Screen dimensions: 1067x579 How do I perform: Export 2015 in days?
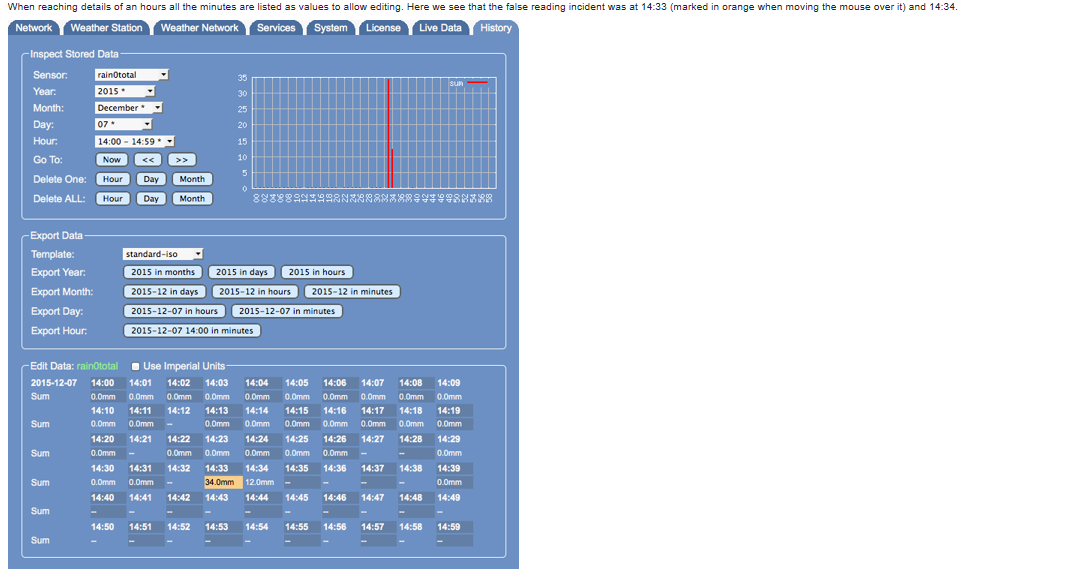tap(242, 272)
